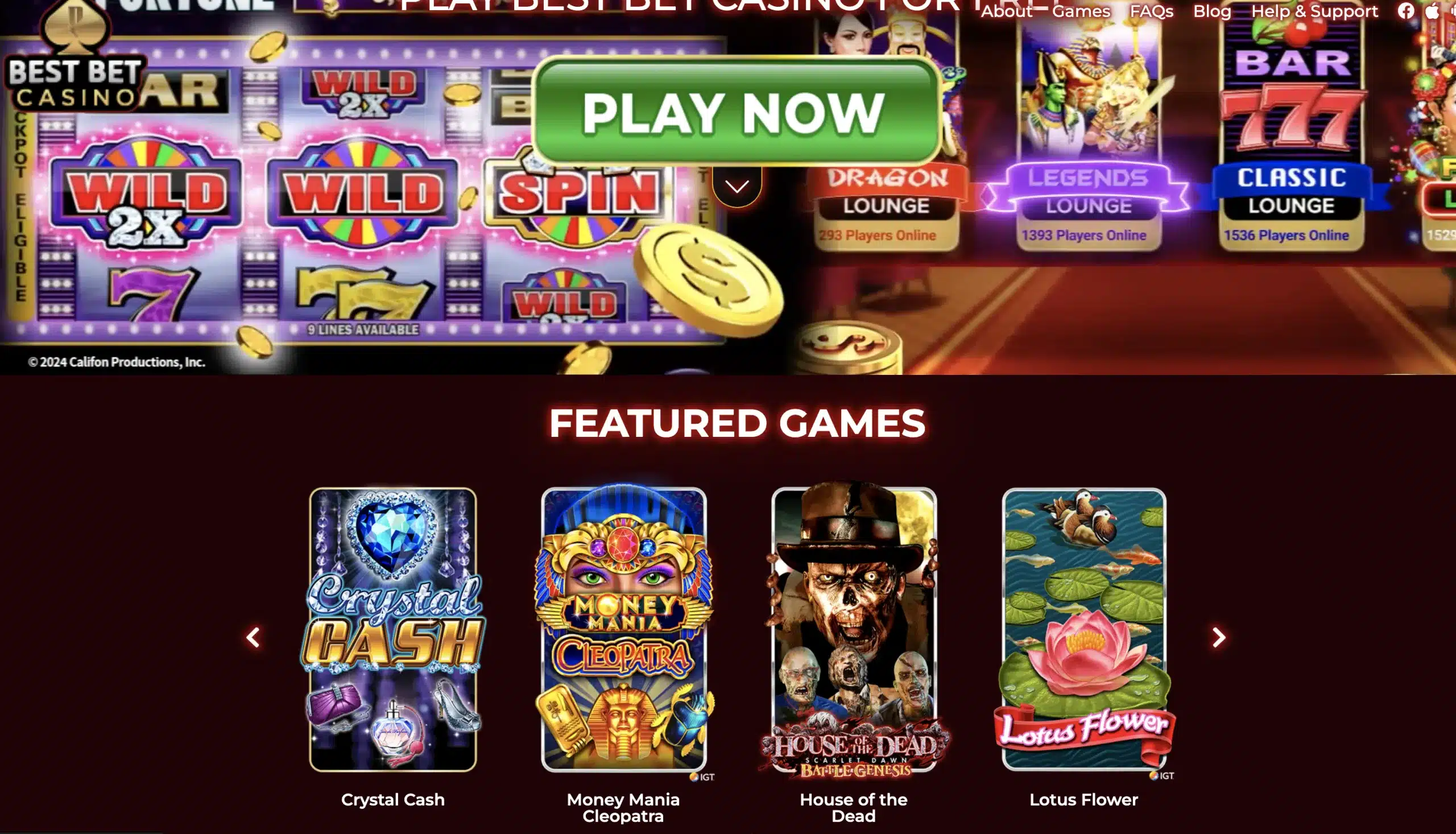This screenshot has height=834, width=1456.
Task: Go to the FAQs page
Action: click(1151, 11)
